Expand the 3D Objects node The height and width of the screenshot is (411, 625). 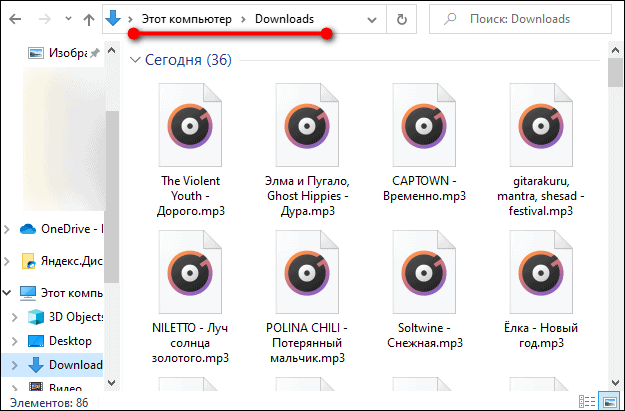(15, 317)
